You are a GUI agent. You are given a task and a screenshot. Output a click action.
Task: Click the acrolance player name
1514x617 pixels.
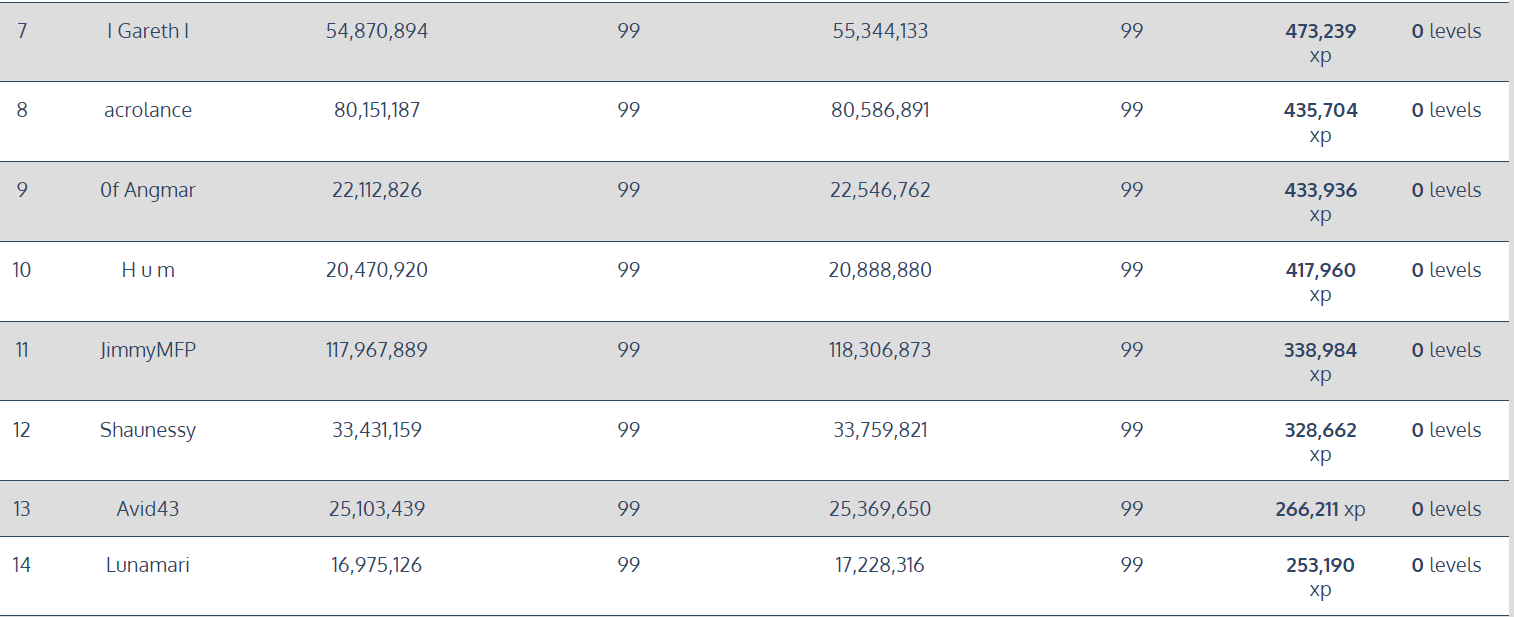pyautogui.click(x=148, y=110)
